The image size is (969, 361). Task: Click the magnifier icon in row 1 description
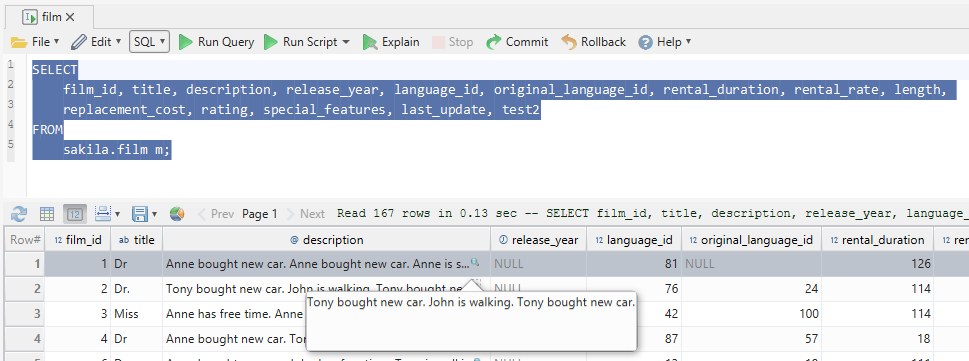click(x=475, y=263)
